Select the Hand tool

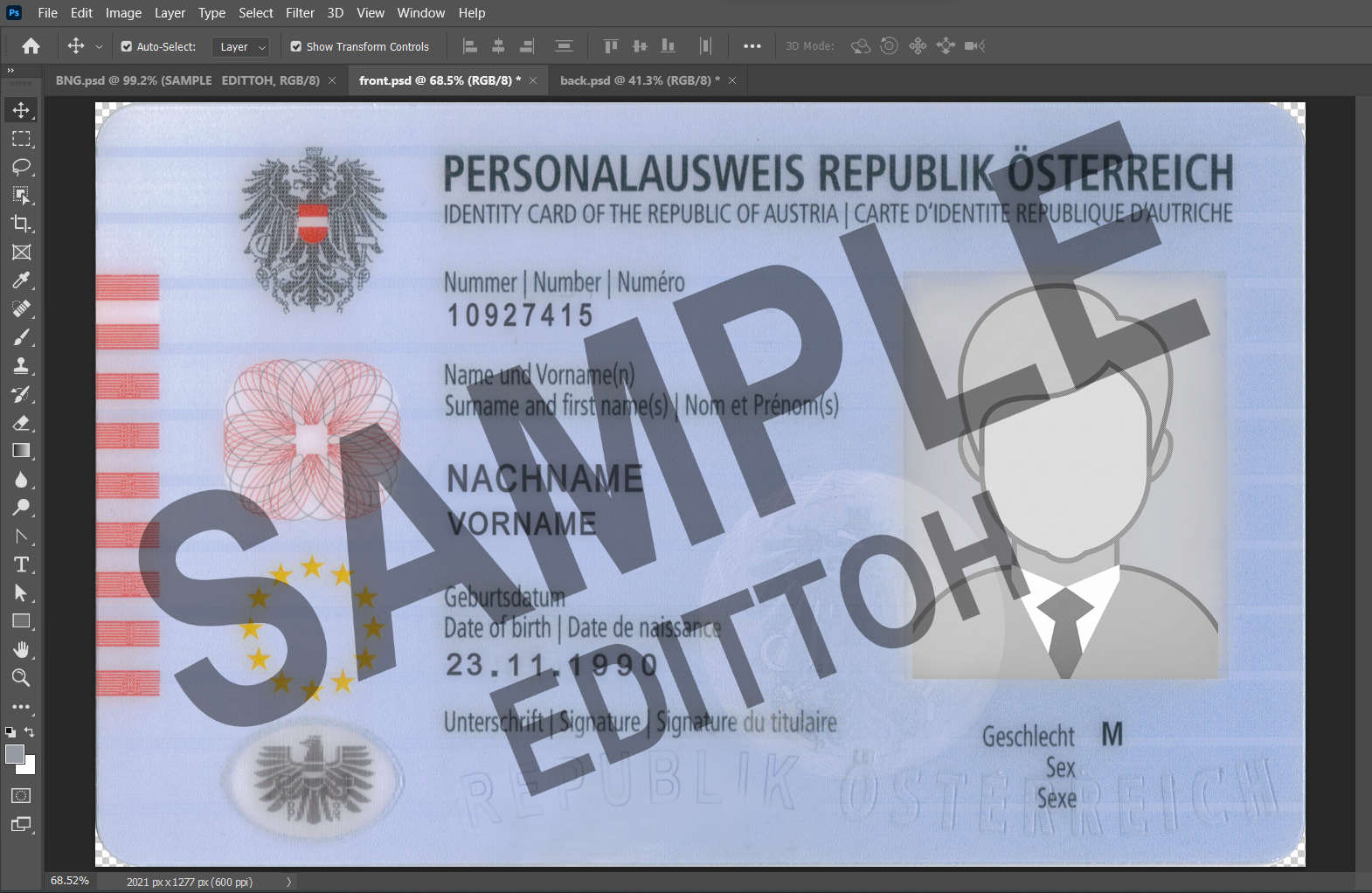[21, 649]
